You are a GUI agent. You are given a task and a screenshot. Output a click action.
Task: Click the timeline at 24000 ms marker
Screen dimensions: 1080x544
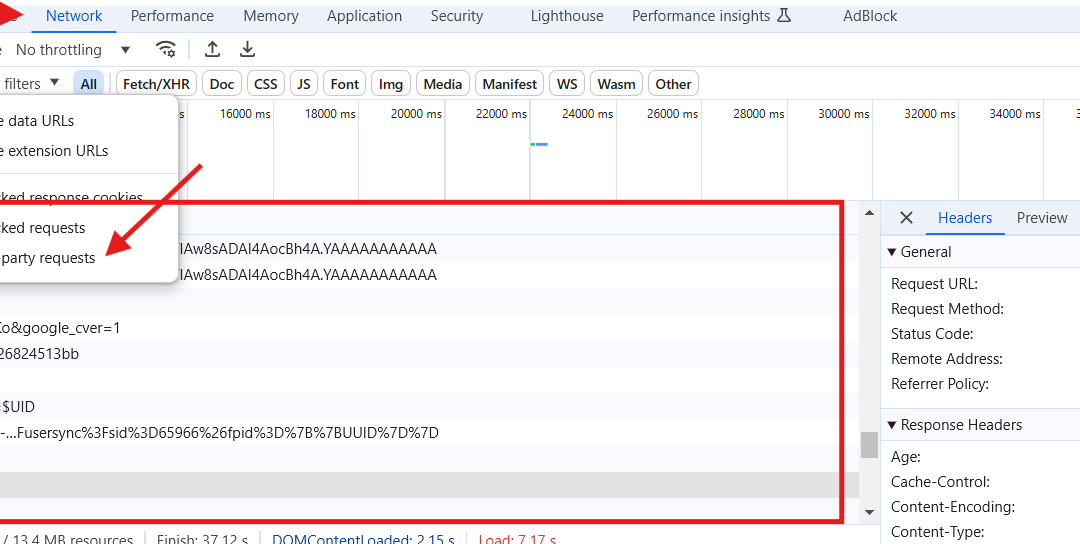click(586, 114)
